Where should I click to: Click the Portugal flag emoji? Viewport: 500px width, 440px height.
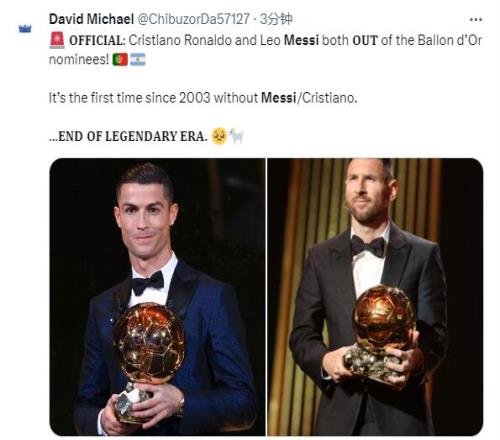120,60
